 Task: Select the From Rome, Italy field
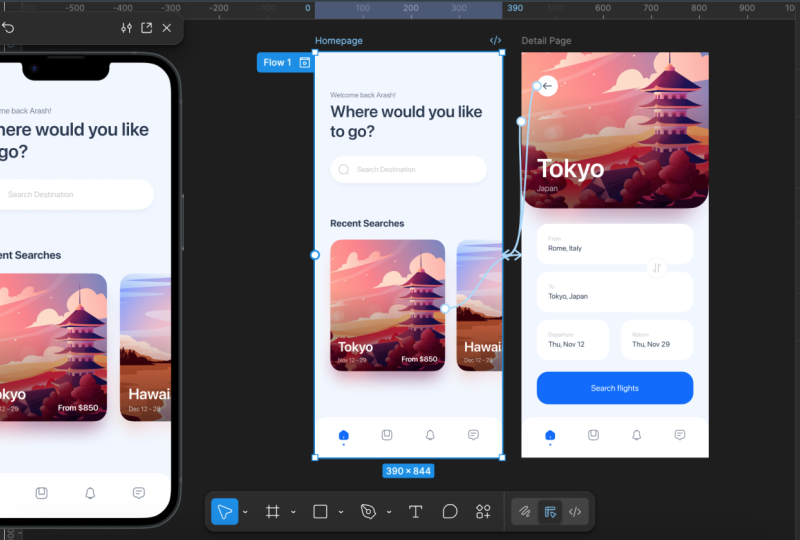[615, 244]
